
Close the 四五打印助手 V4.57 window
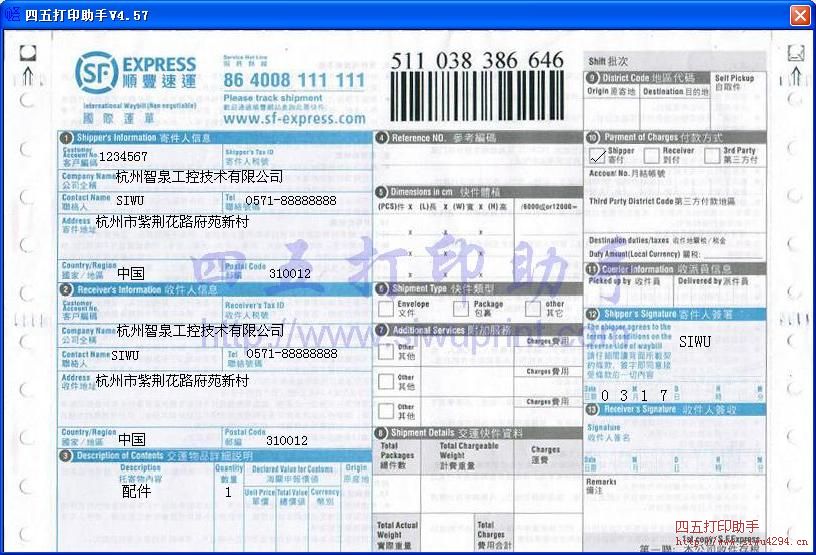pyautogui.click(x=800, y=15)
